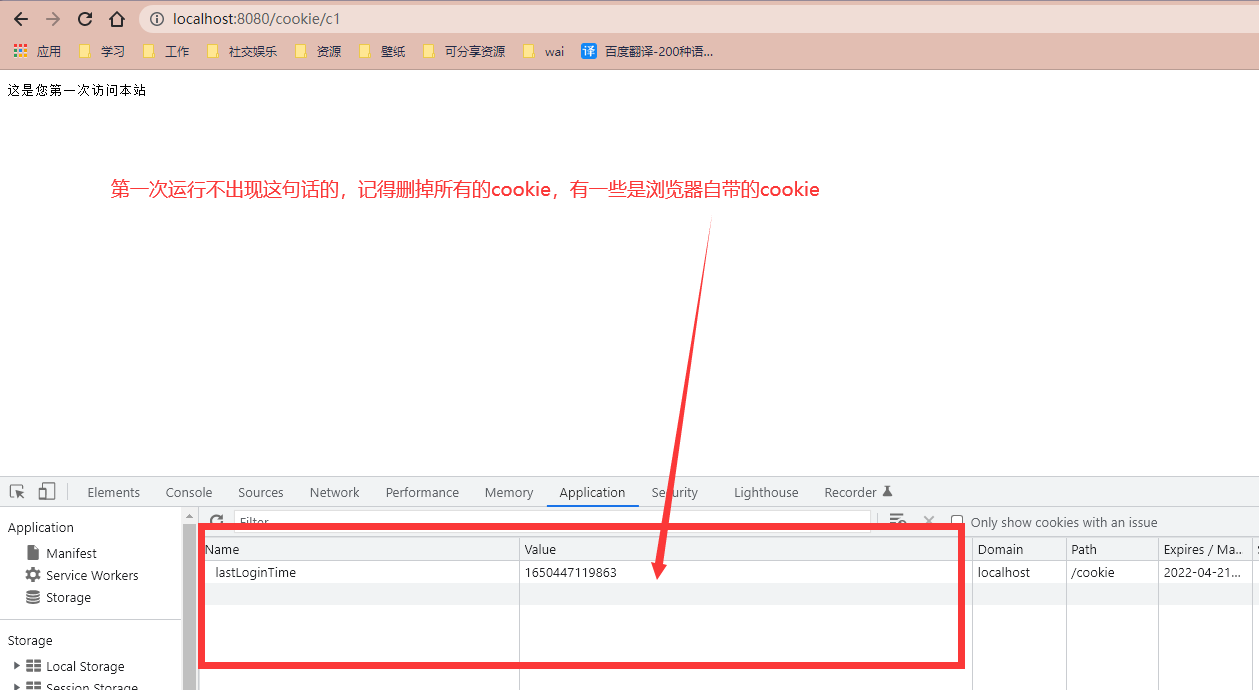Image resolution: width=1259 pixels, height=690 pixels.
Task: Switch to the Network tab
Action: 334,492
